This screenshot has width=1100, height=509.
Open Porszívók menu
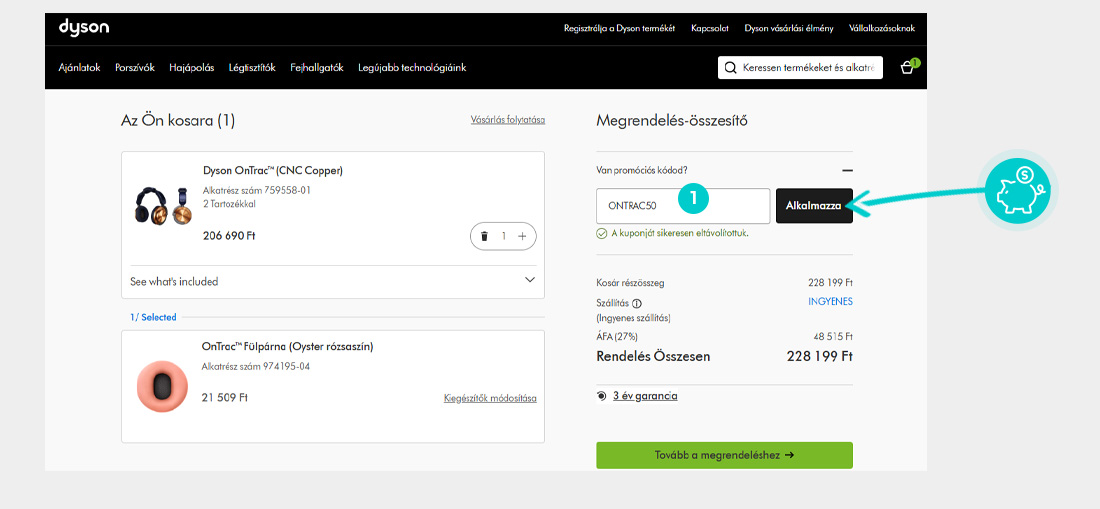click(135, 68)
